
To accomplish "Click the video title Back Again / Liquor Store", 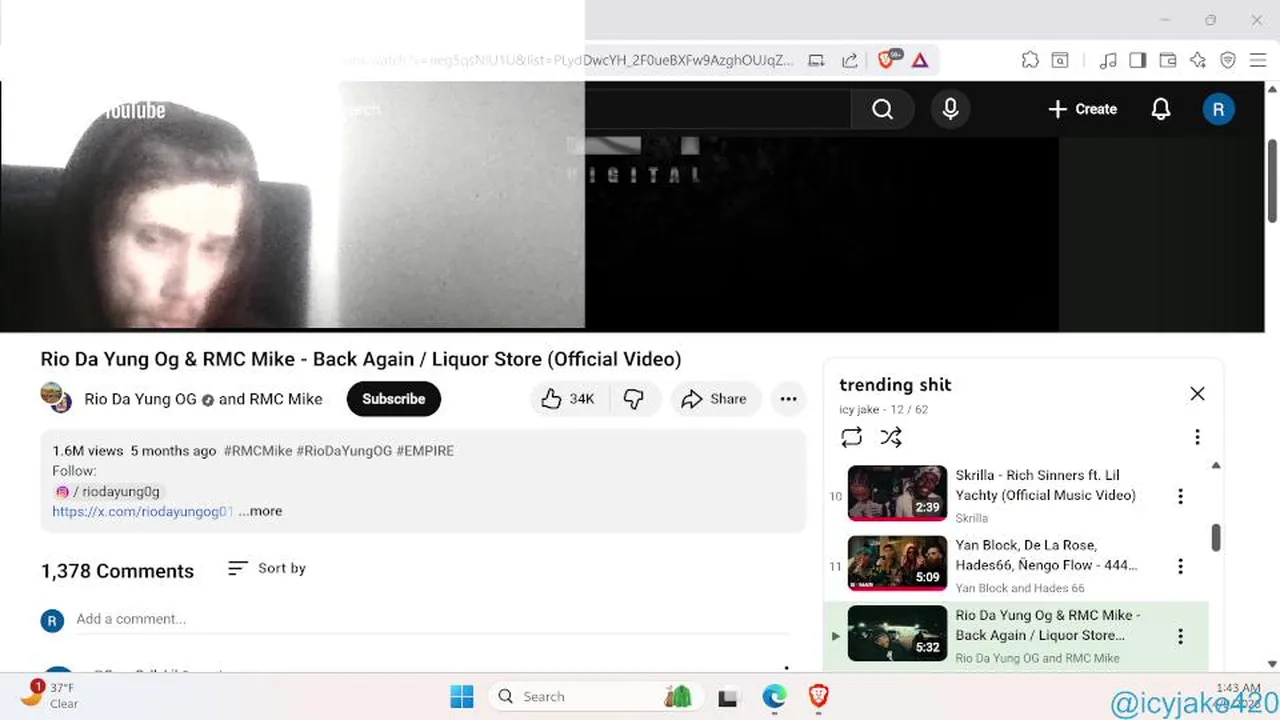I will pyautogui.click(x=361, y=359).
